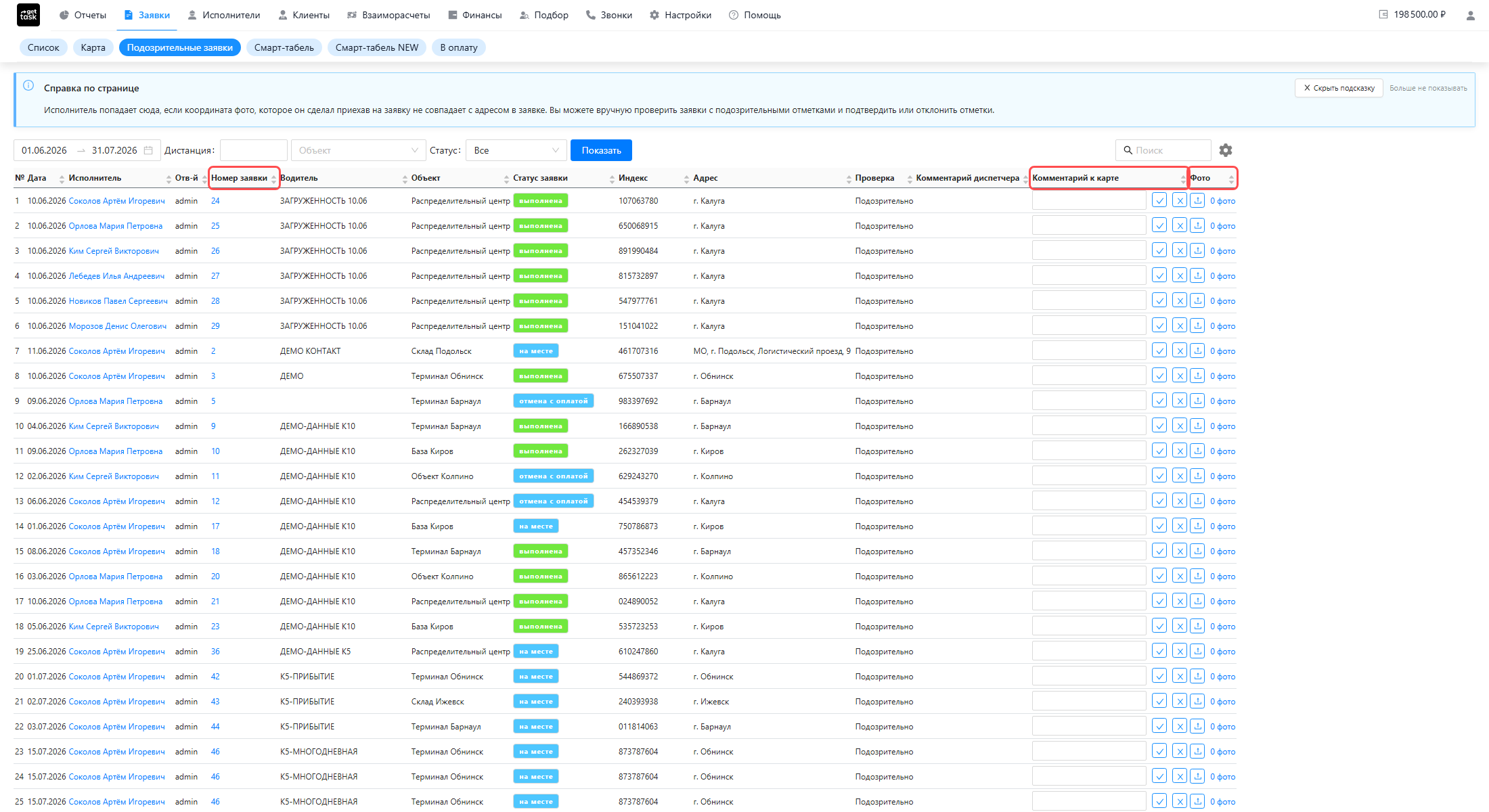
Task: Expand the Статус dropdown showing Все
Action: (516, 150)
